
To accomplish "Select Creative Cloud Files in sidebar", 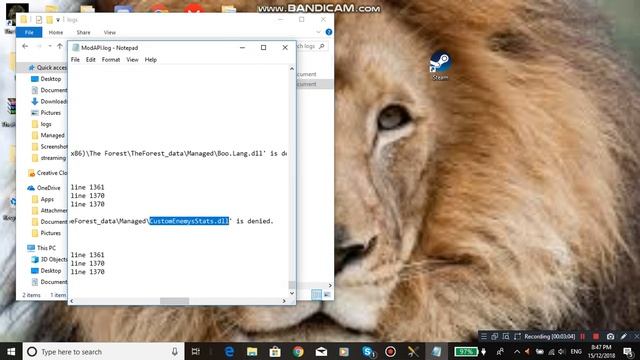I will [47, 173].
